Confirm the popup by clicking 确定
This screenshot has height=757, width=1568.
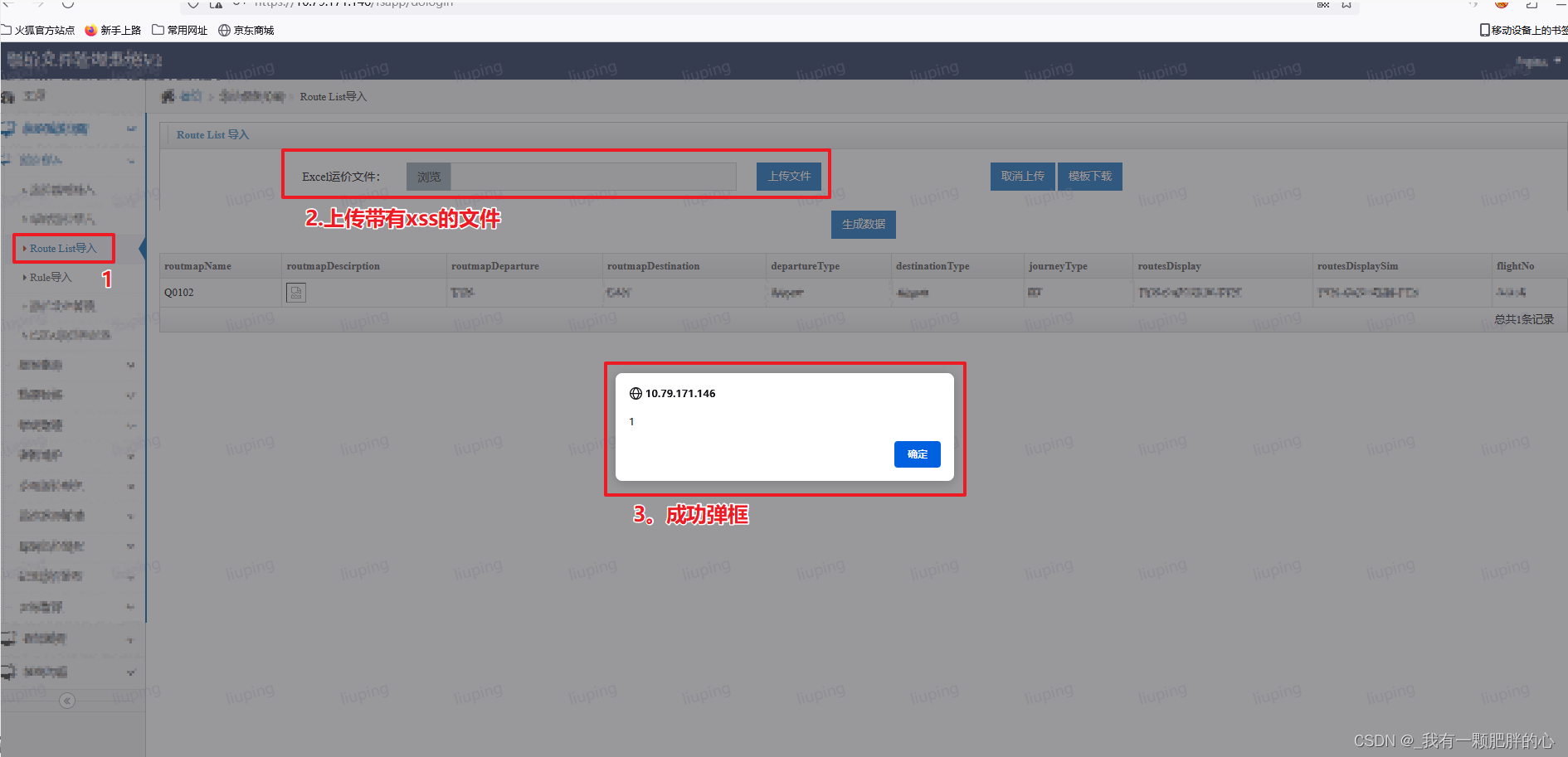[917, 454]
